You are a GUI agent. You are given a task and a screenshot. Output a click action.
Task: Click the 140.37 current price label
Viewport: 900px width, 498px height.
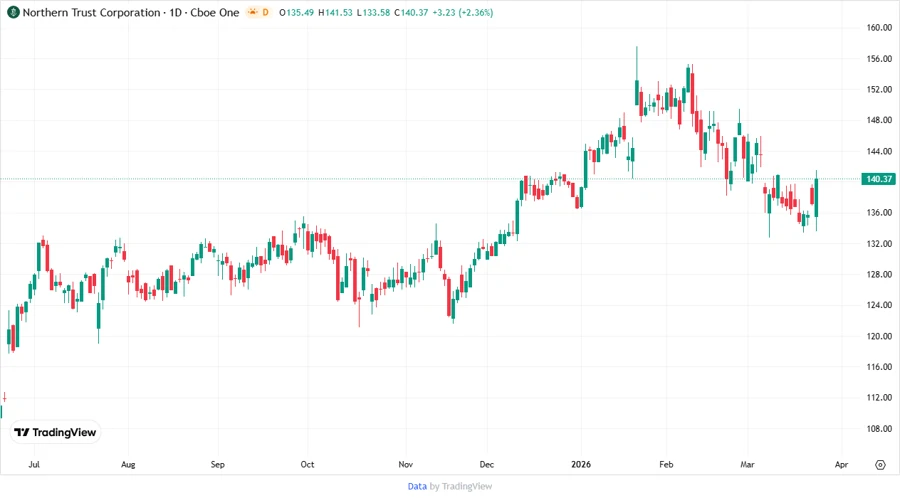(x=879, y=179)
